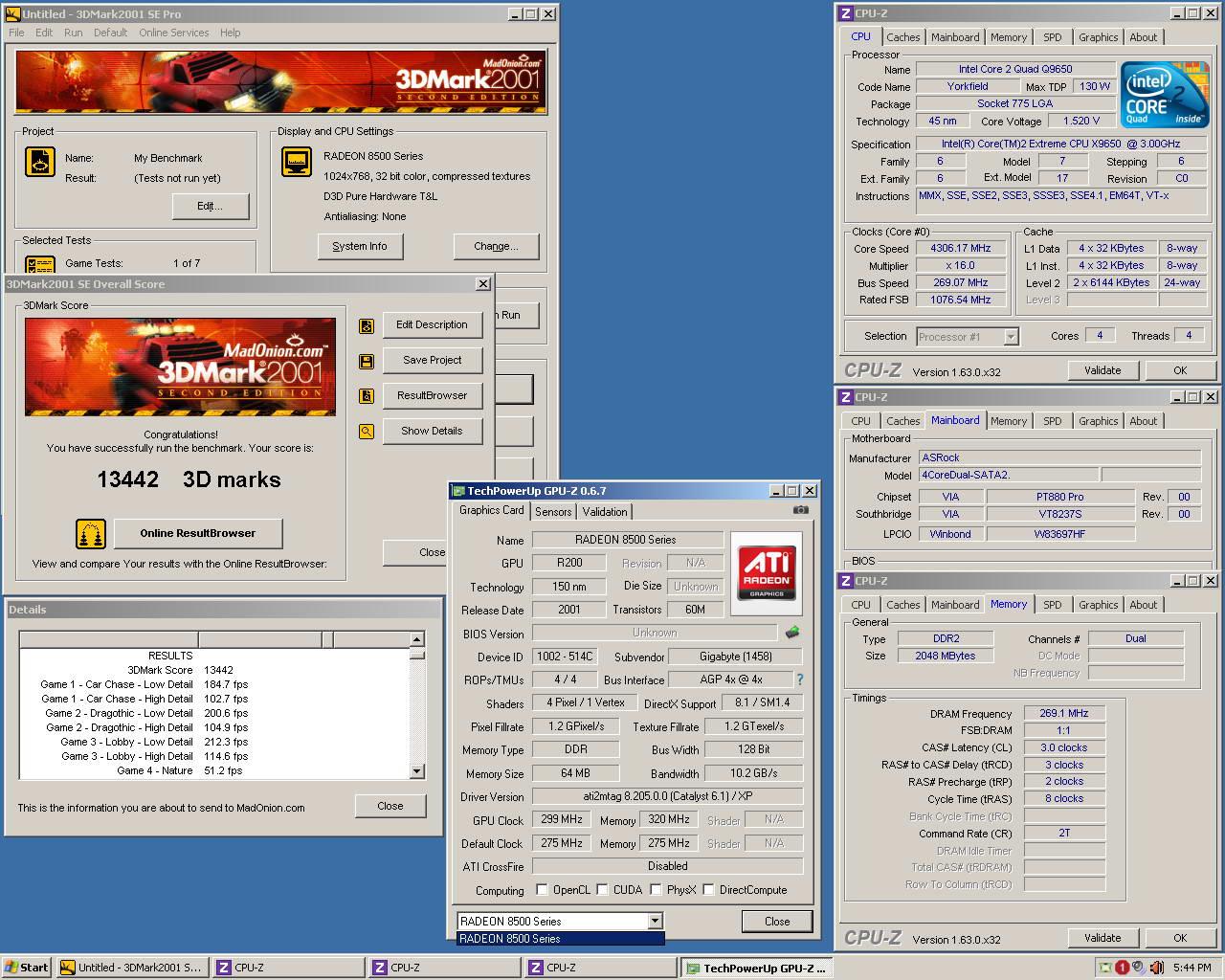
Task: Click the Show Details button
Action: click(x=432, y=432)
